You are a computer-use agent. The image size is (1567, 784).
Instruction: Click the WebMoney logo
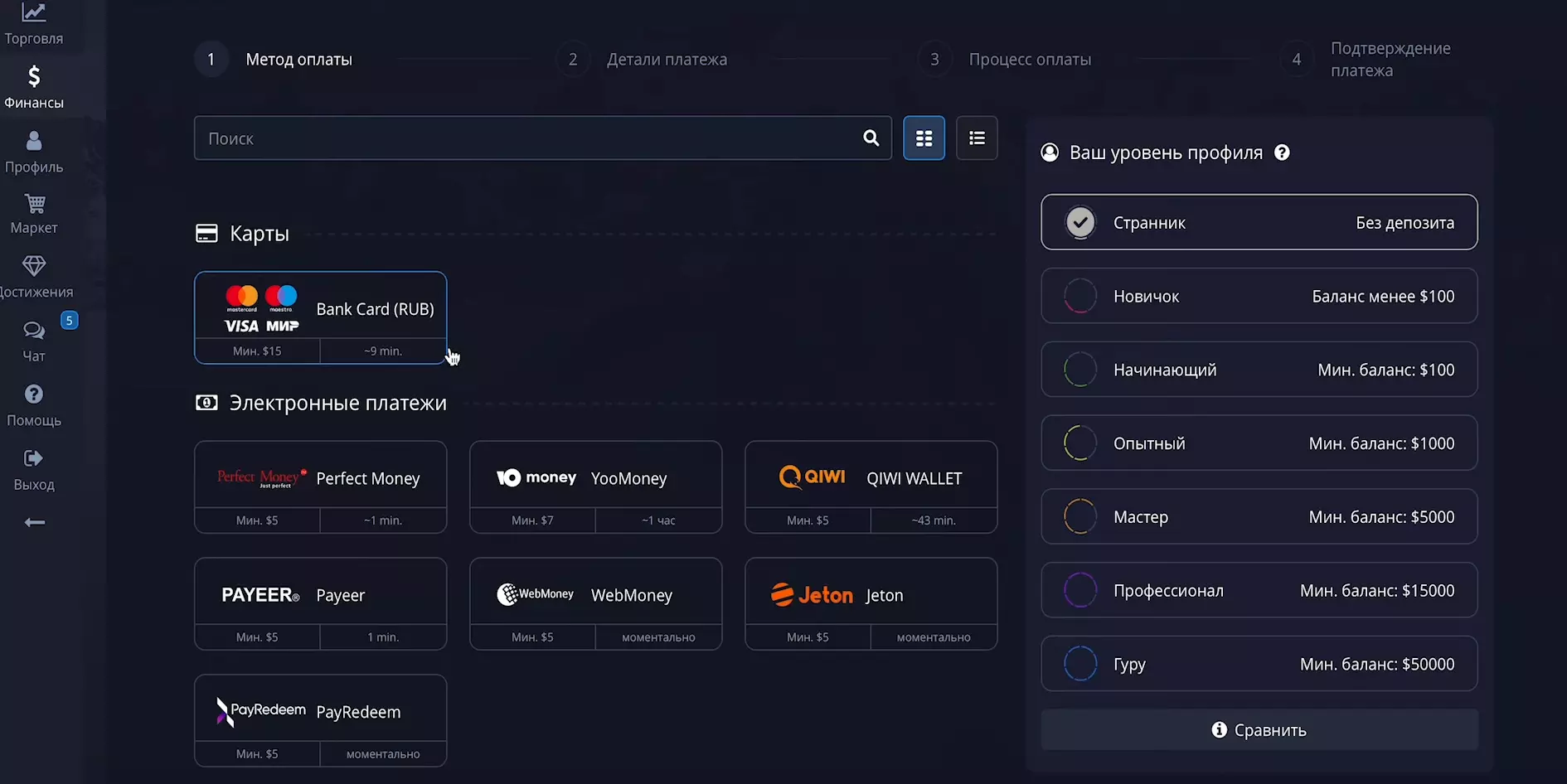[535, 594]
